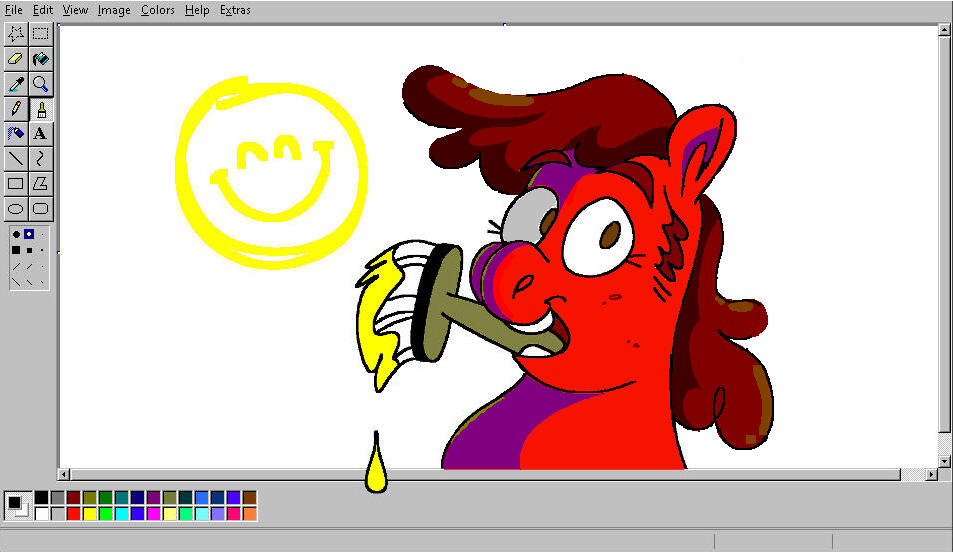Open the Image menu
Viewport: 953px width, 552px height.
click(x=114, y=10)
